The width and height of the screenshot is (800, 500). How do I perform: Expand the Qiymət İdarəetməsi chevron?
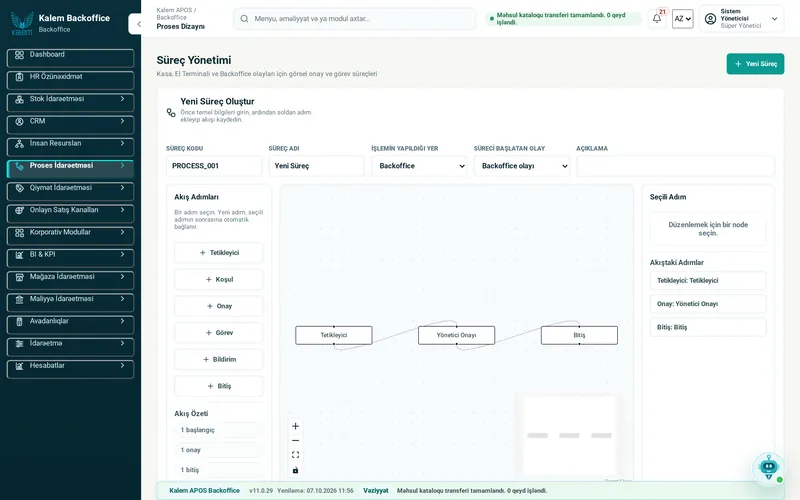pos(122,188)
